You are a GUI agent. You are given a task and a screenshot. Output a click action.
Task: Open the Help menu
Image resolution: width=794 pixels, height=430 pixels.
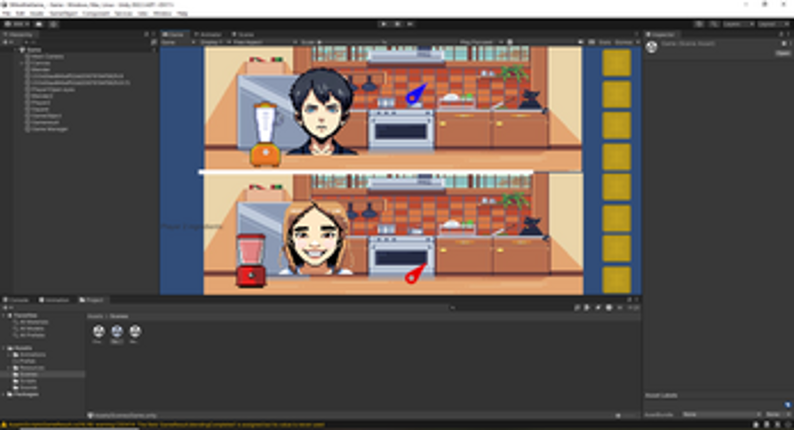pyautogui.click(x=182, y=13)
